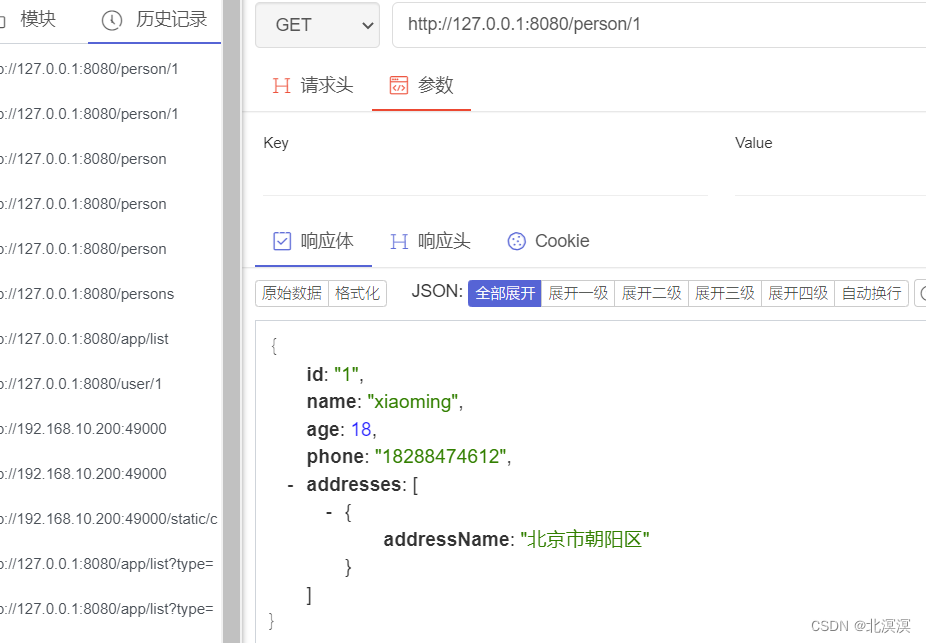This screenshot has height=643, width=926.
Task: Enable the 自动换行 word wrap option
Action: [870, 293]
